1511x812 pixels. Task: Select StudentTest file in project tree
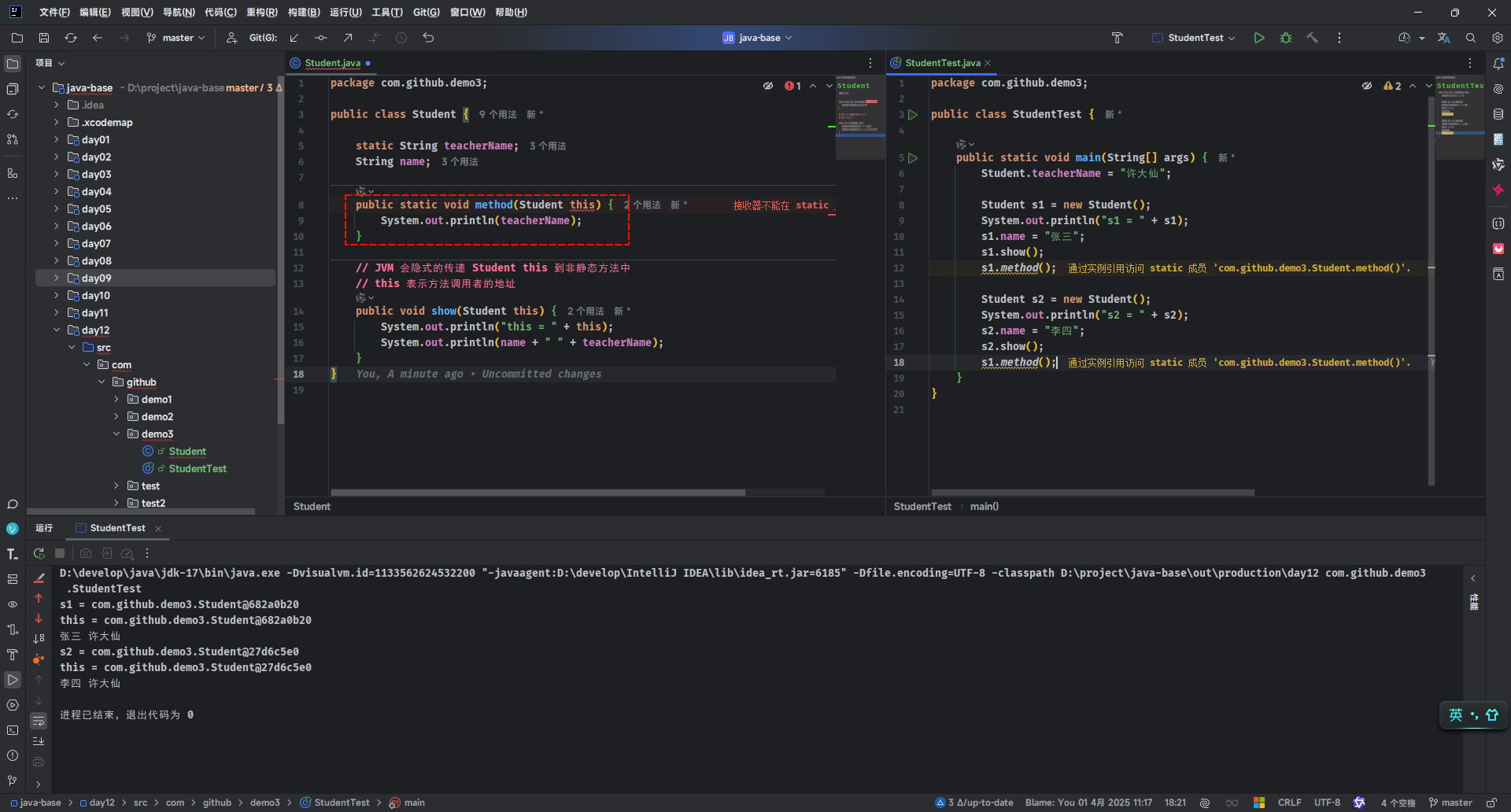(198, 469)
